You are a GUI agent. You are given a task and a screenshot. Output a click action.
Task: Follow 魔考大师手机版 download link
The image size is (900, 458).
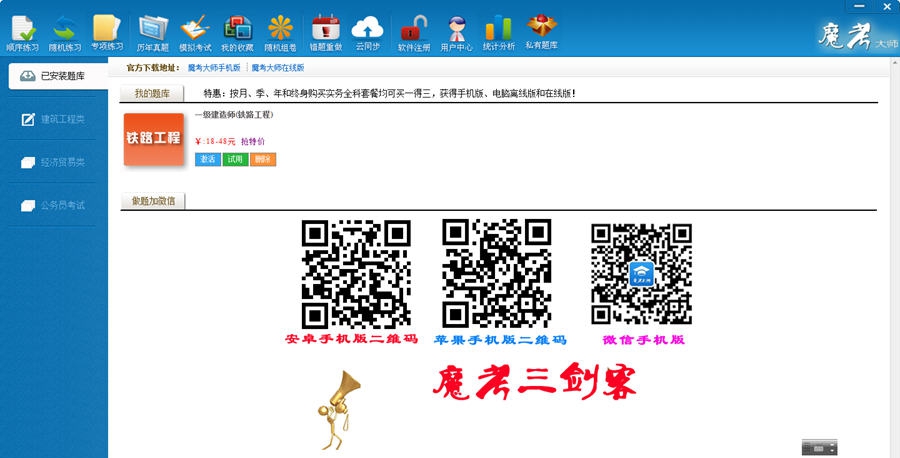[214, 68]
